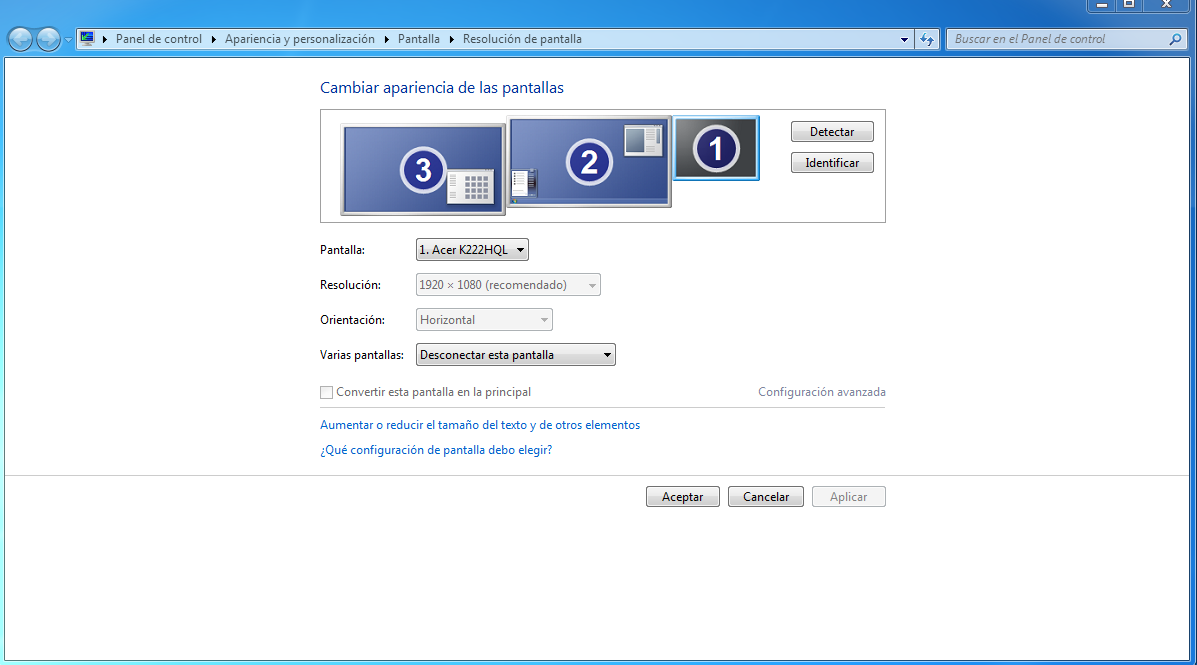
Task: Open the Orientación dropdown showing Horizontal
Action: tap(484, 320)
